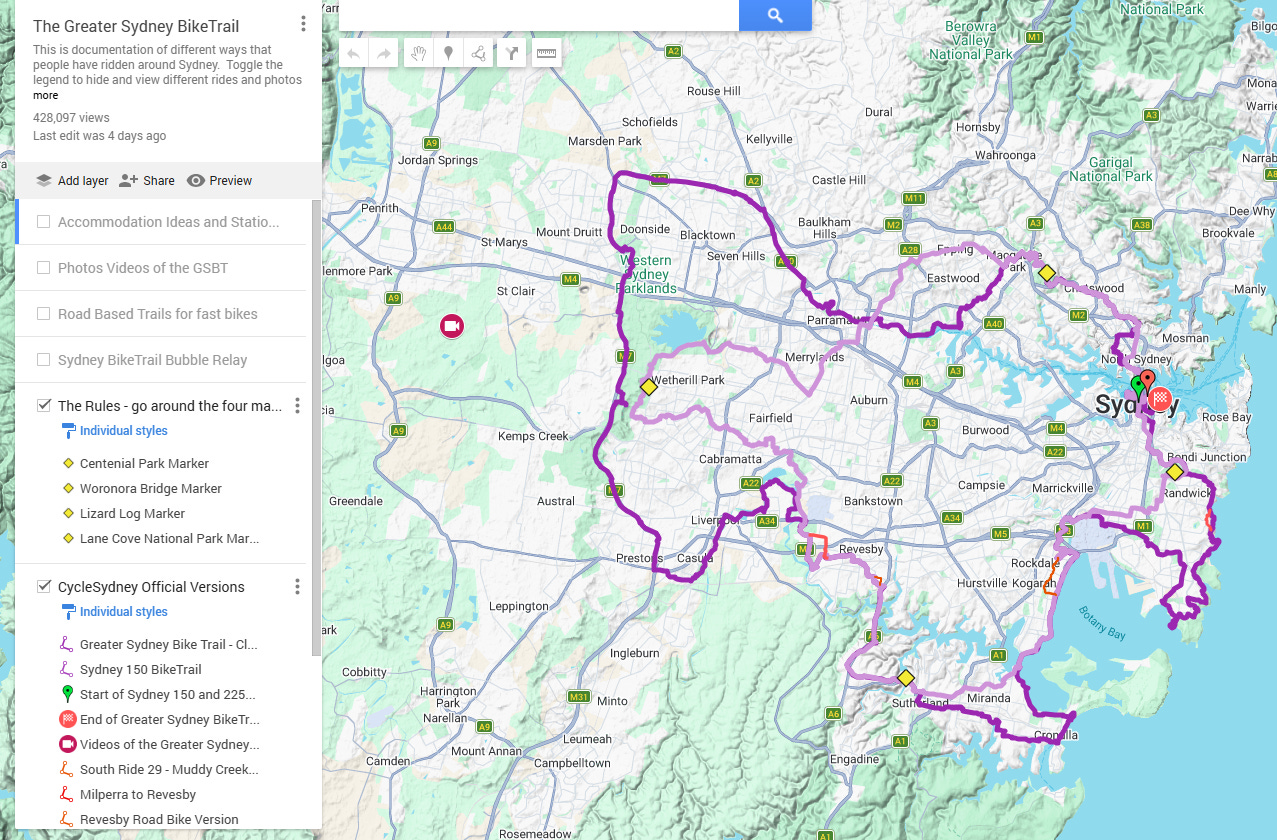Click the yellow diamond marker near Sutherland
Screen dimensions: 1277x840
(906, 678)
